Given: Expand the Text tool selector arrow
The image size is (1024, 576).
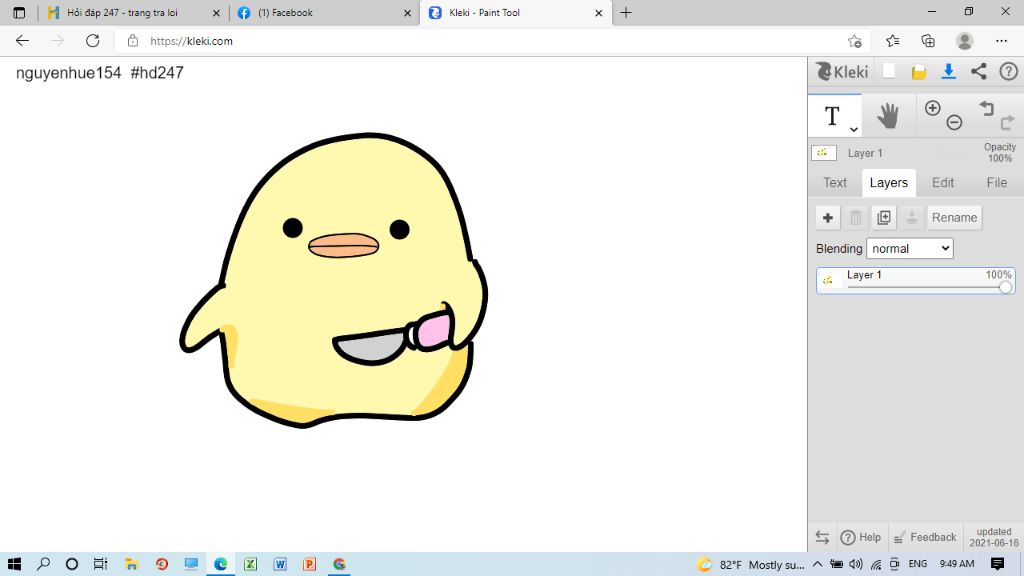Looking at the screenshot, I should [x=854, y=129].
